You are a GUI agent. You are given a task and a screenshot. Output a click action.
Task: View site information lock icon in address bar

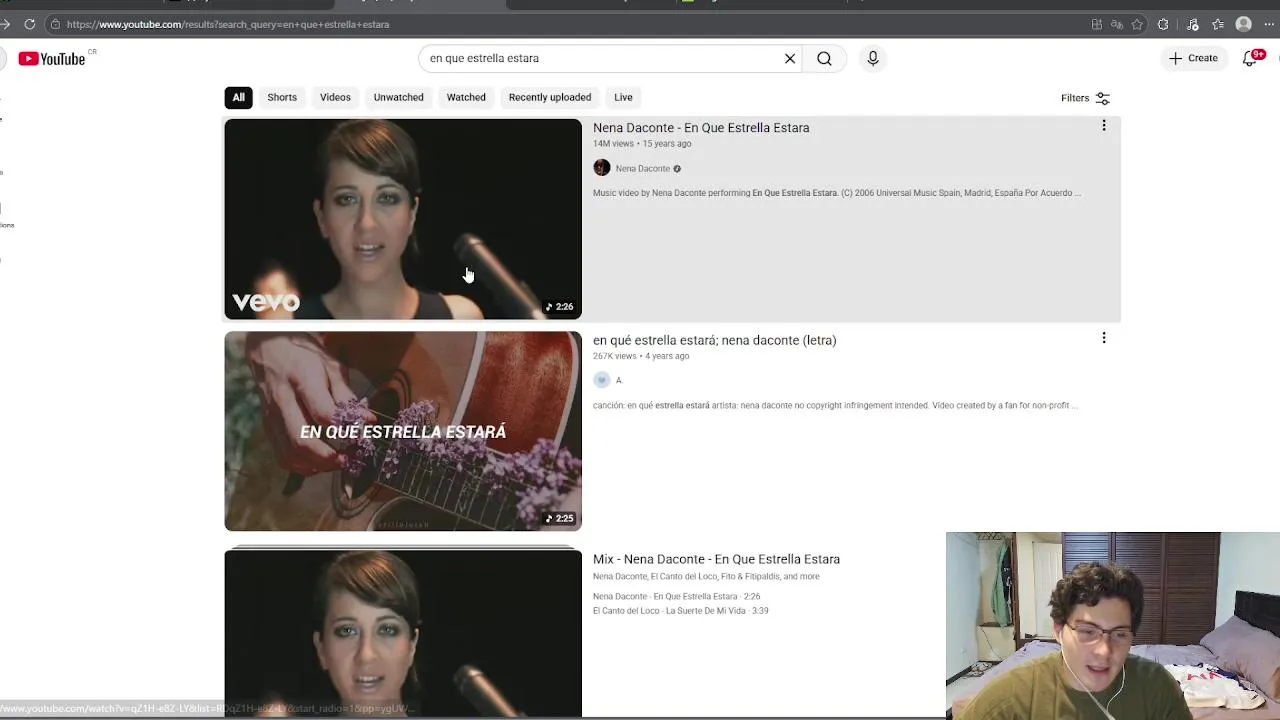55,24
